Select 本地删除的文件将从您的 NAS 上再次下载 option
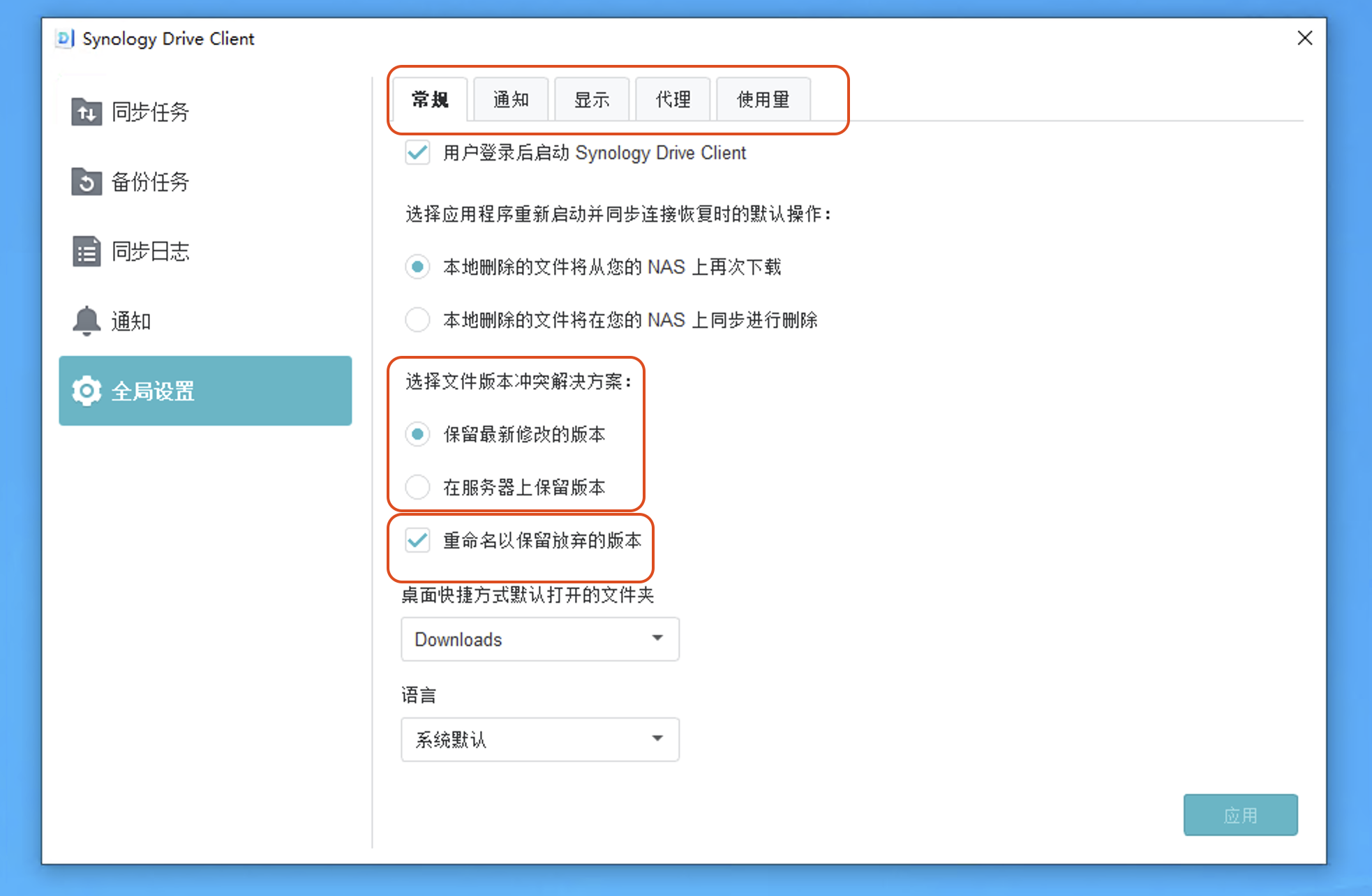The width and height of the screenshot is (1372, 896). [417, 267]
